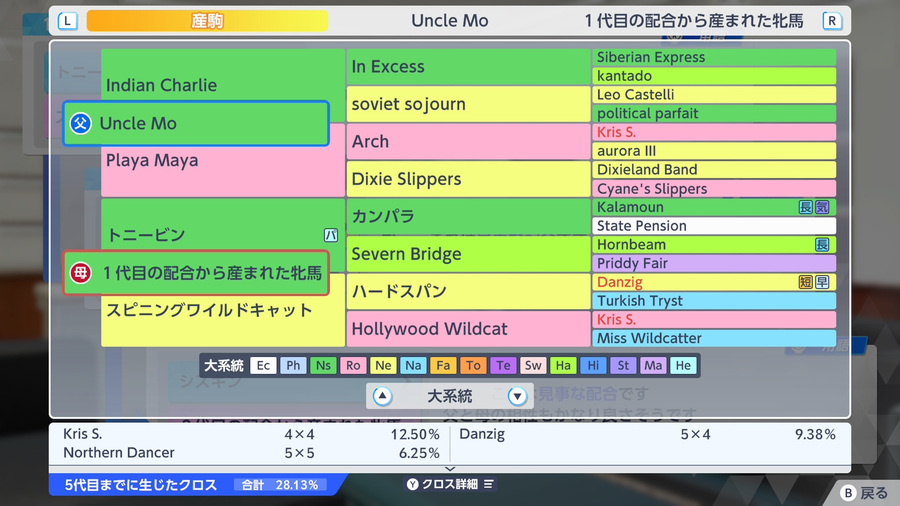The height and width of the screenshot is (506, 900).
Task: Click the 気 badge on Kalamoun row
Action: click(x=822, y=207)
